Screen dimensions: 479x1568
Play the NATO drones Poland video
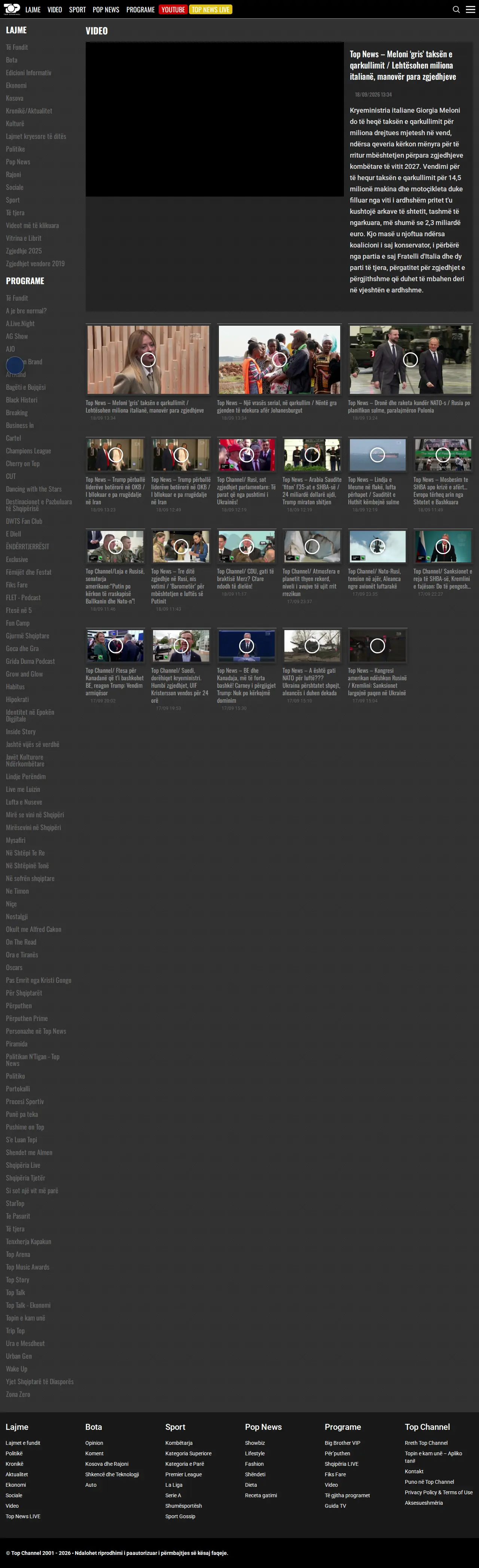(411, 360)
